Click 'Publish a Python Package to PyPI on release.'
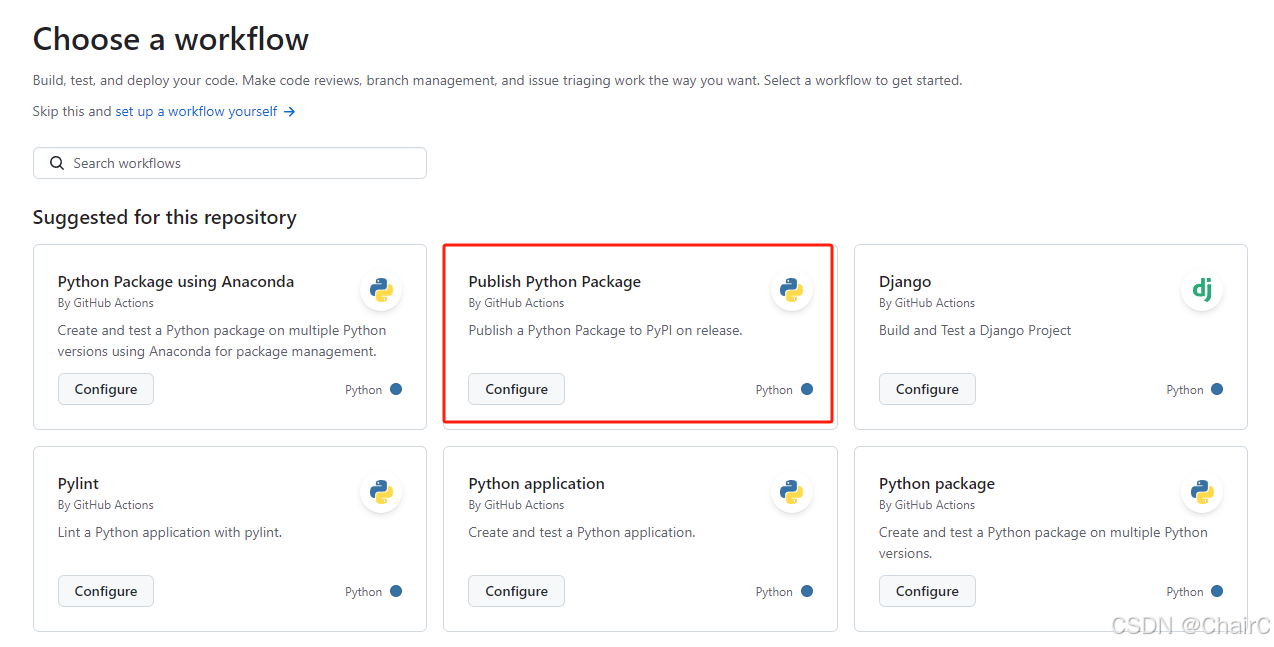The image size is (1274, 647). (606, 330)
